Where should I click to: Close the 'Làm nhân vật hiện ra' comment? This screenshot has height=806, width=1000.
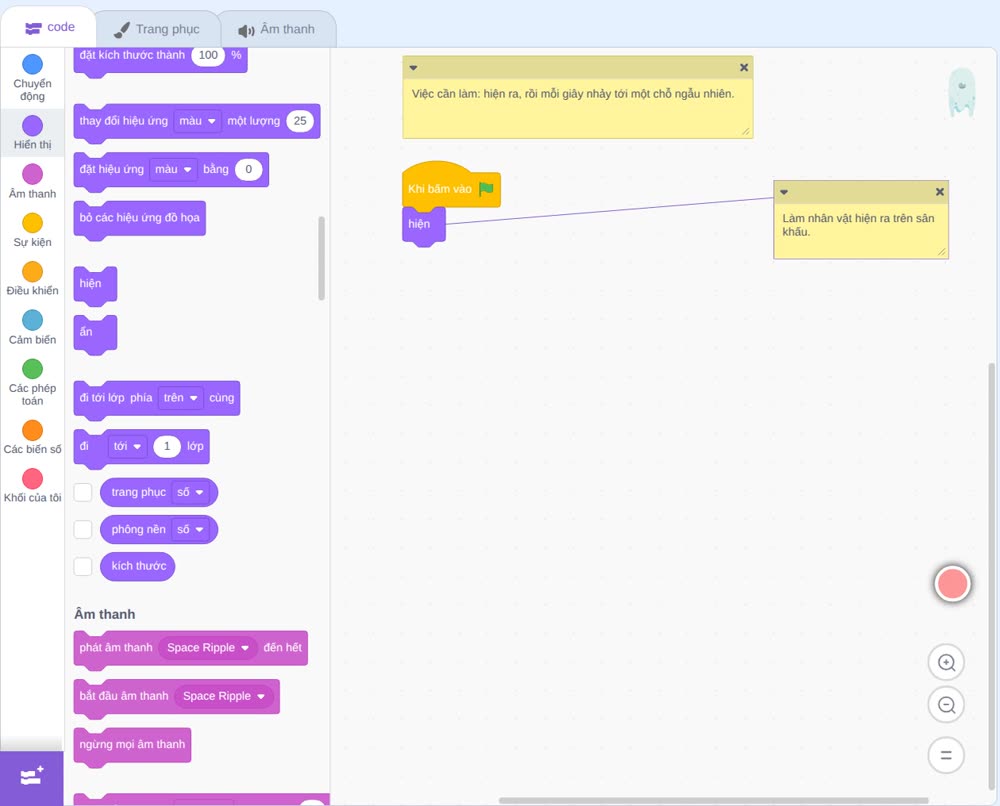pos(939,192)
